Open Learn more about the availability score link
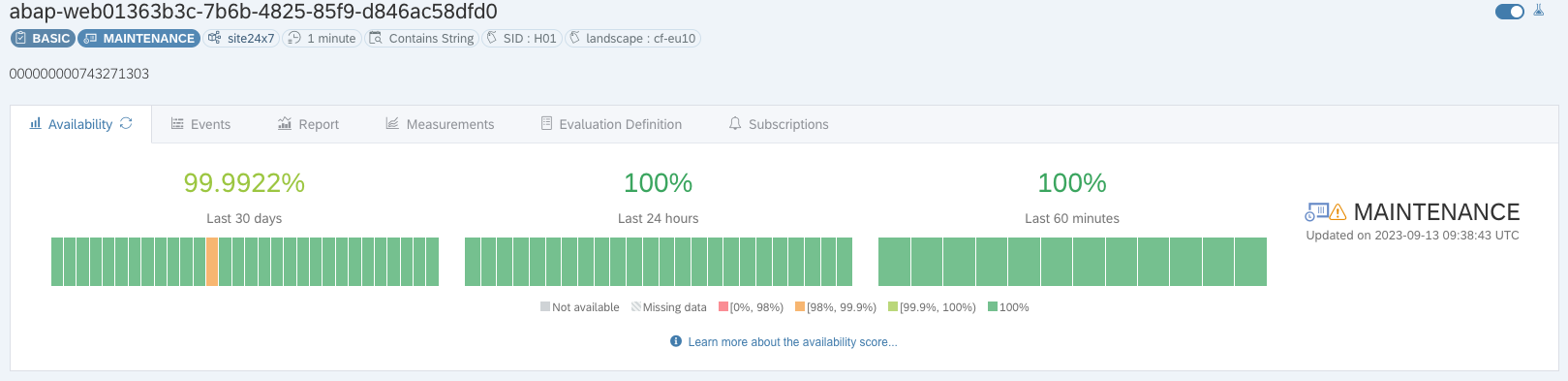The height and width of the screenshot is (381, 1568). 792,342
